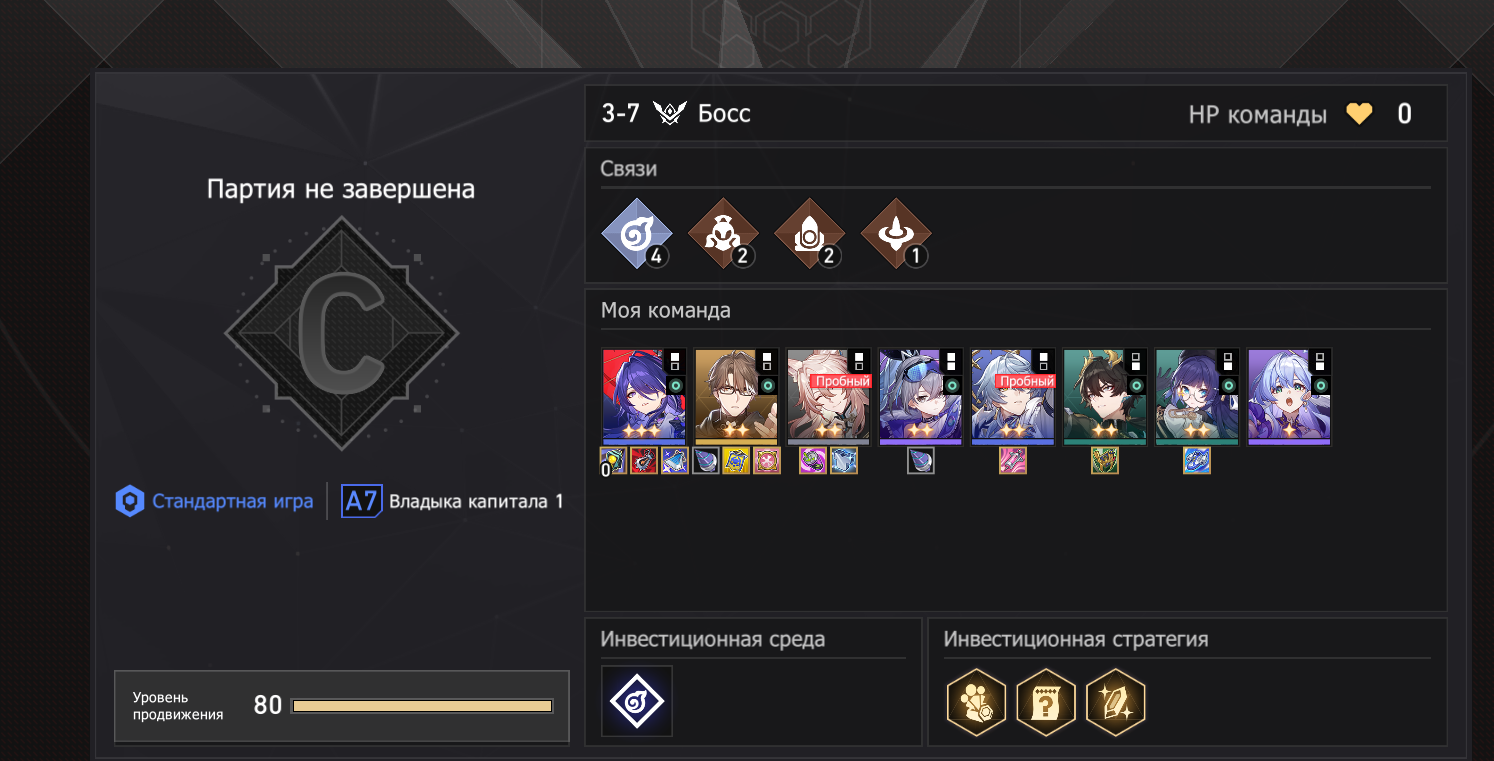Select the last character portrait with one star
Viewport: 1494px width, 761px height.
(x=1289, y=396)
